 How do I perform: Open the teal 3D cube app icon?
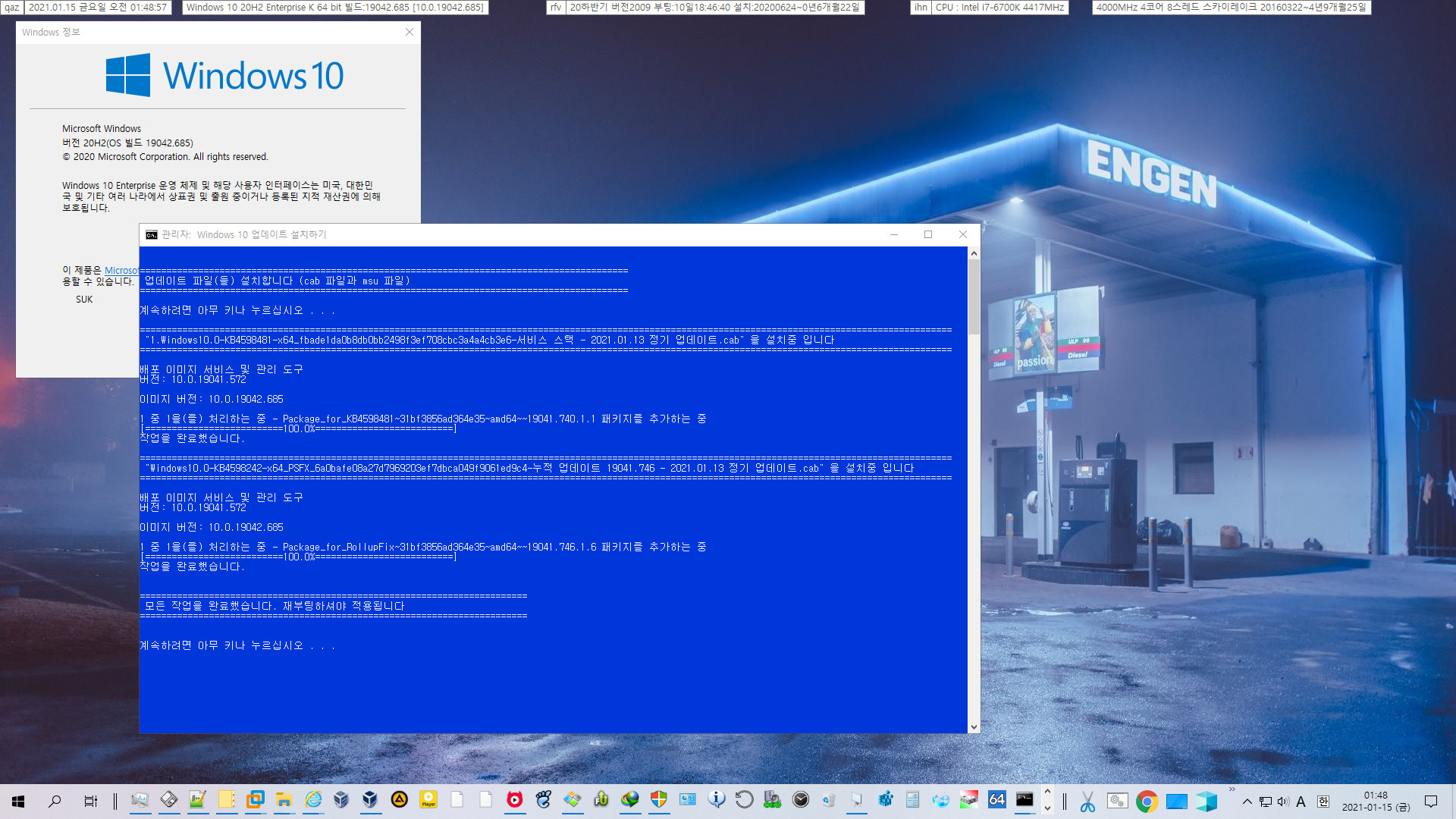(x=1206, y=802)
